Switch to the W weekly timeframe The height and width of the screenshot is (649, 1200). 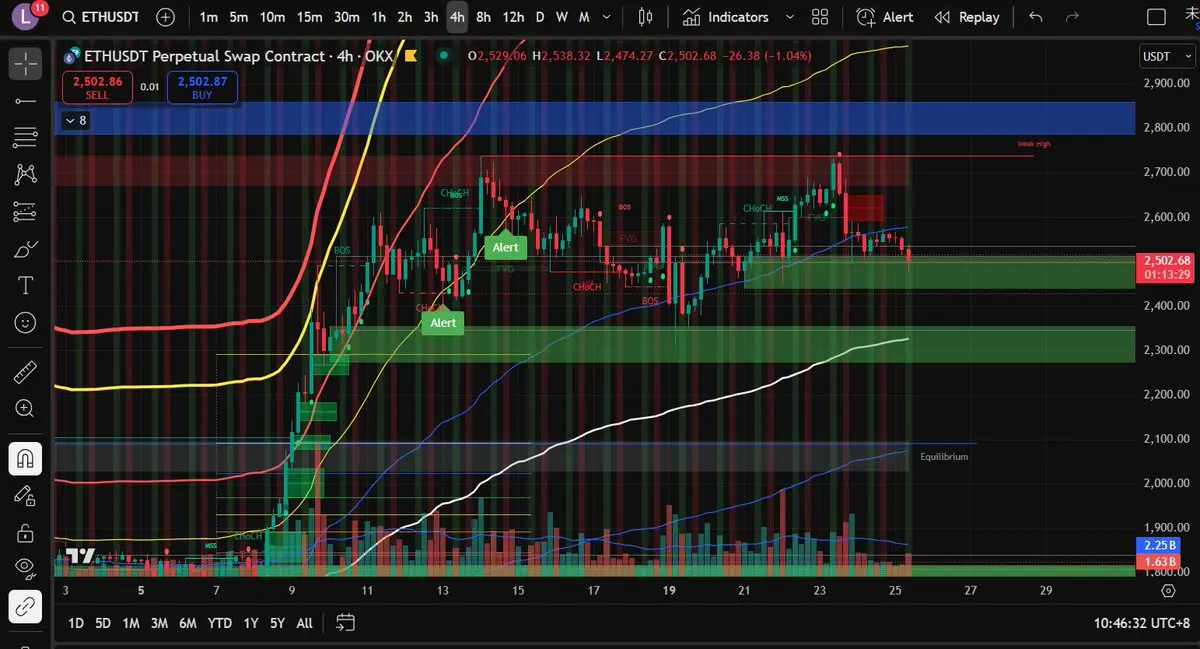coord(562,17)
